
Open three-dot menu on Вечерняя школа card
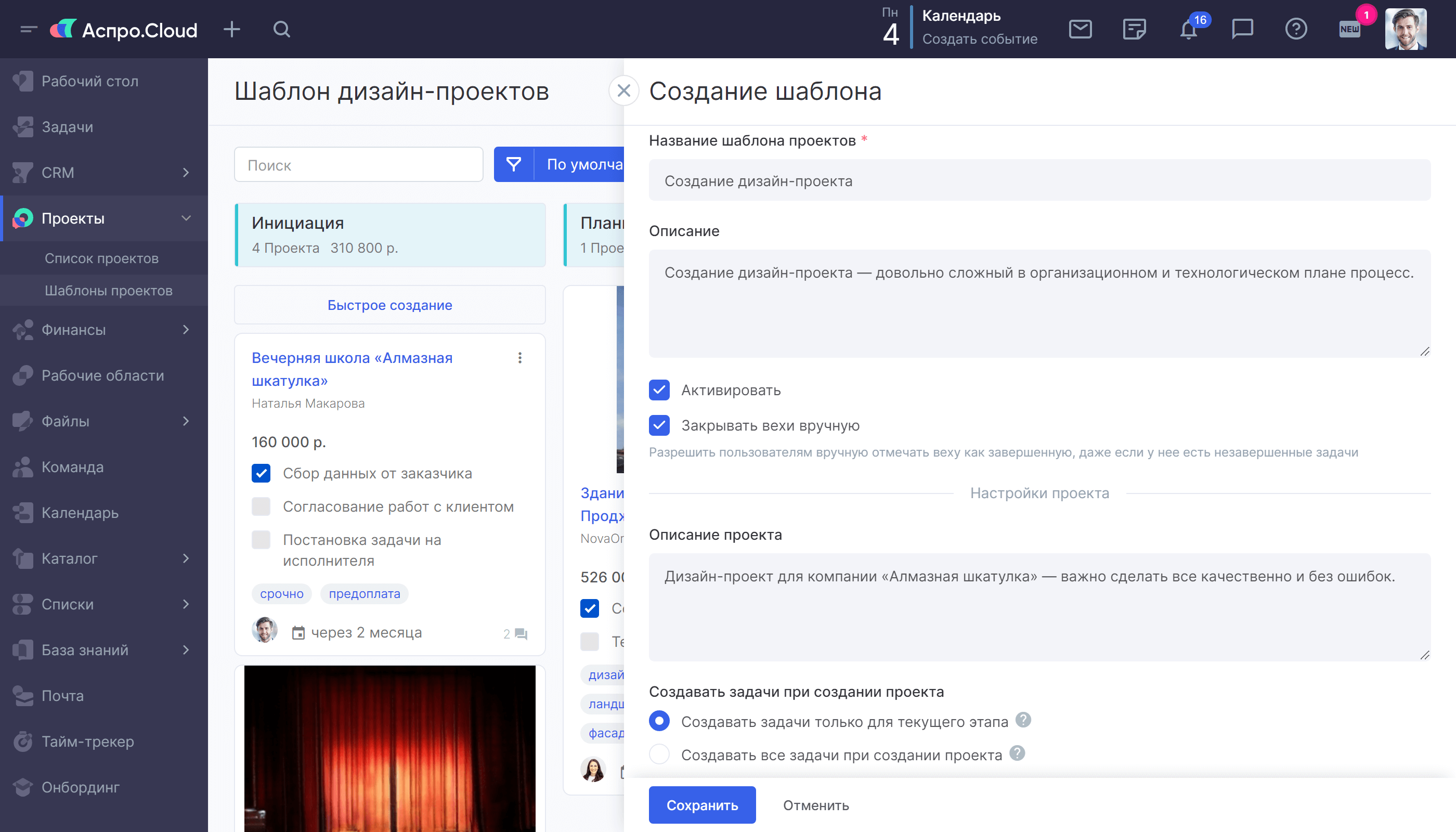tap(519, 358)
